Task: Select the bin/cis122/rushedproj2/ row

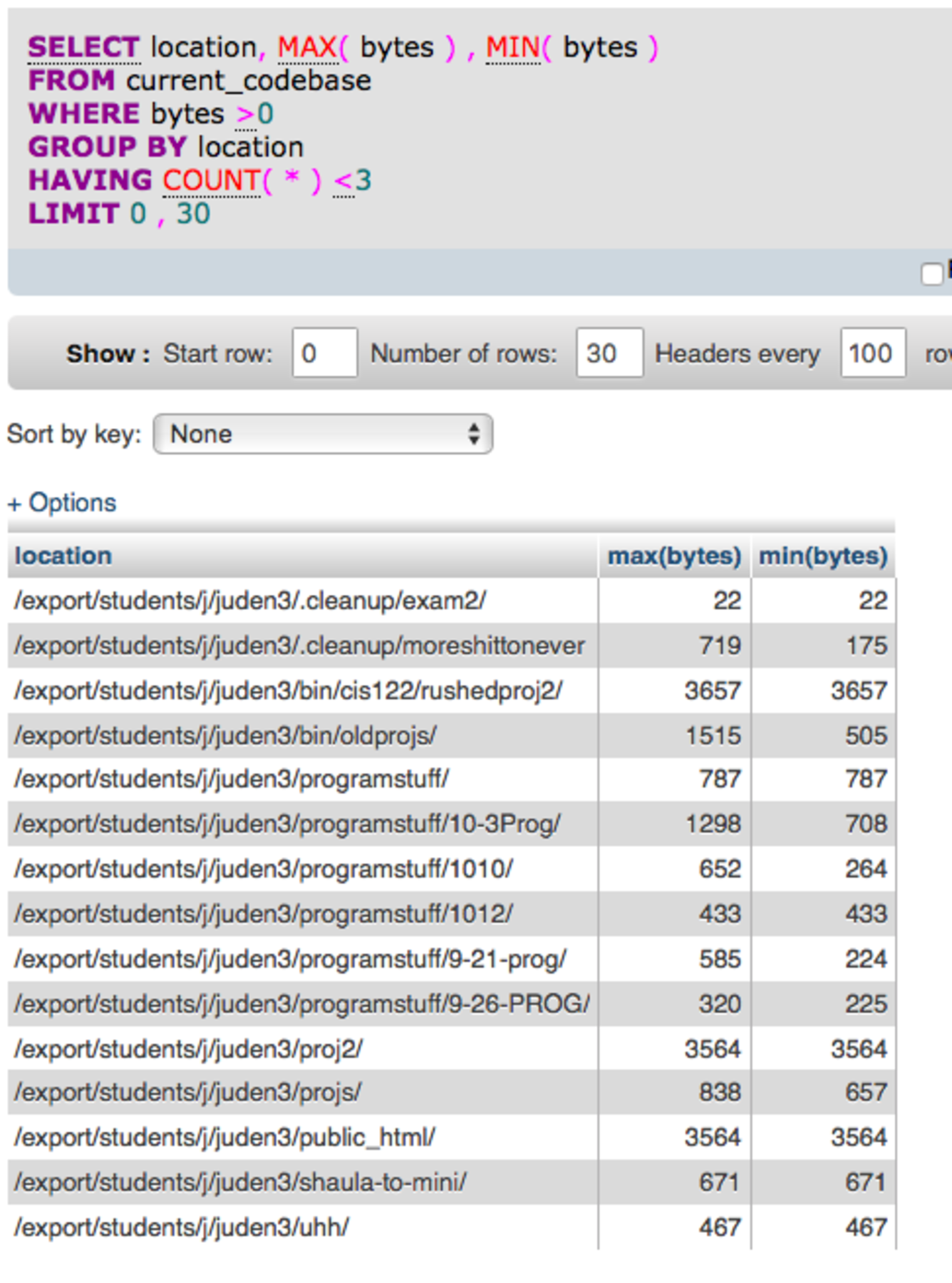Action: click(x=288, y=690)
